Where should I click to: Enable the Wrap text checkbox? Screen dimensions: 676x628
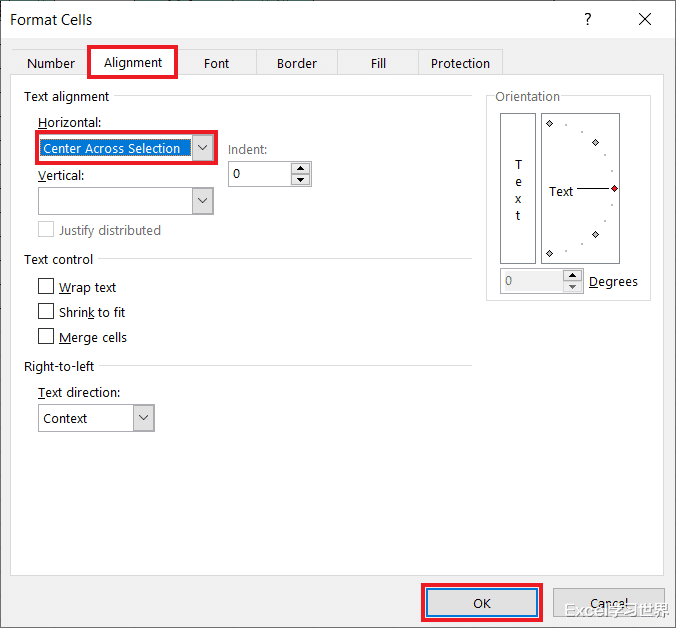tap(46, 286)
